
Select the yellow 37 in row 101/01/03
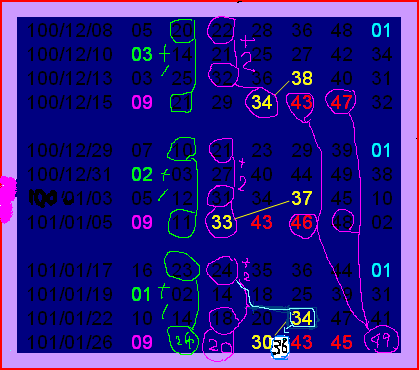pyautogui.click(x=302, y=198)
